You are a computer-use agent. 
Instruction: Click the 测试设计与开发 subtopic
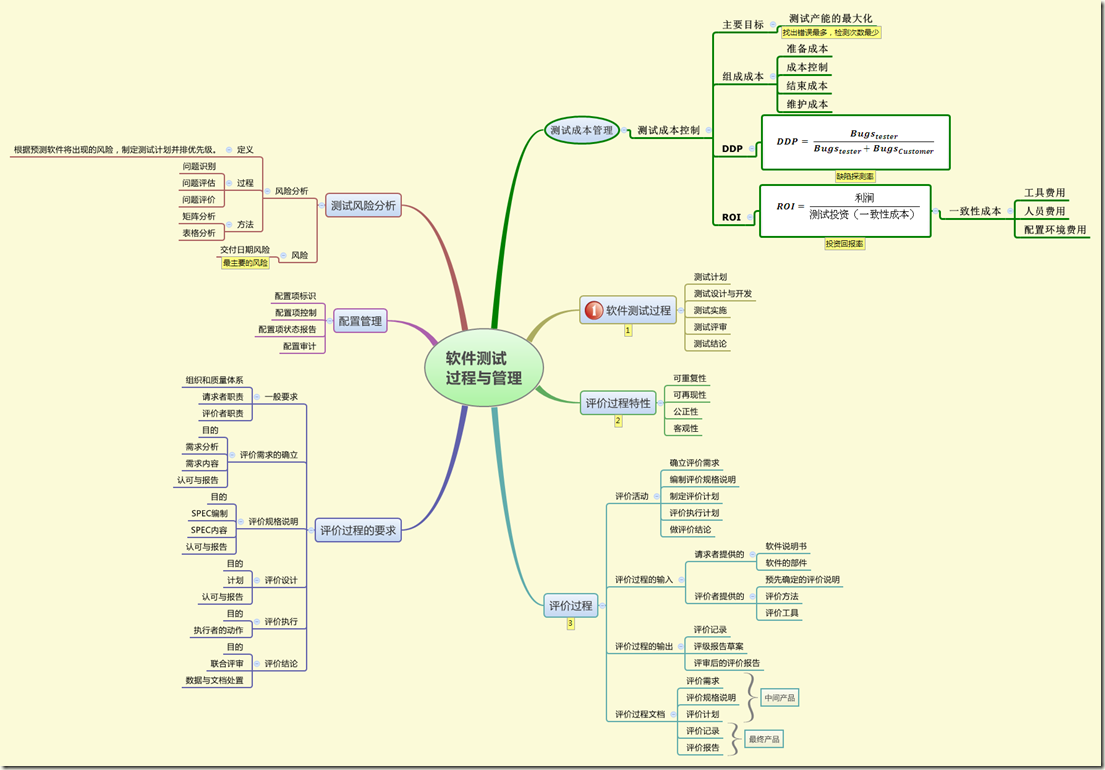[x=722, y=294]
